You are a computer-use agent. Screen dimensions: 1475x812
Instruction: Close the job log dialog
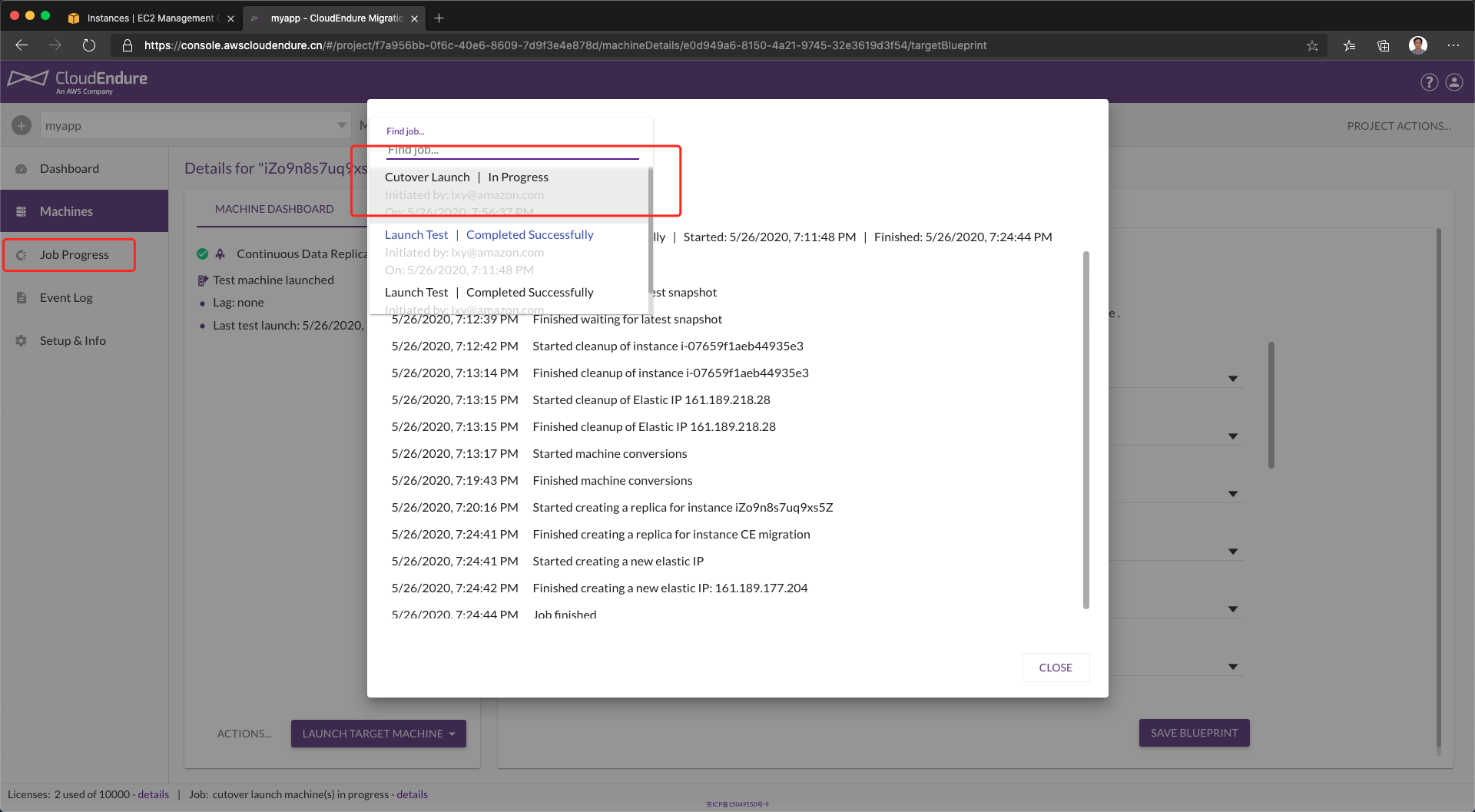pyautogui.click(x=1055, y=668)
